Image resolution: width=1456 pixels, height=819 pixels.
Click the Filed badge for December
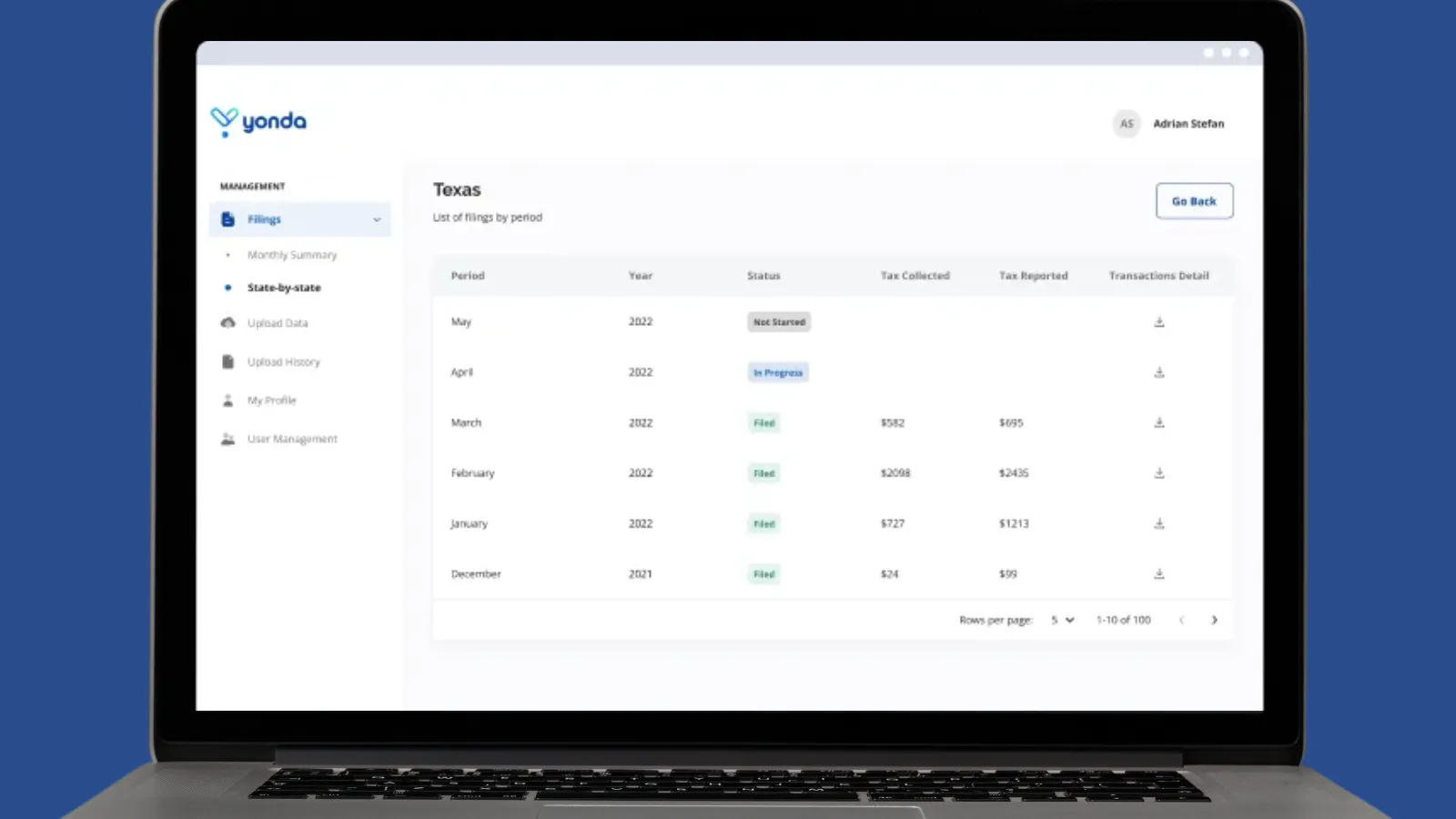click(x=763, y=574)
